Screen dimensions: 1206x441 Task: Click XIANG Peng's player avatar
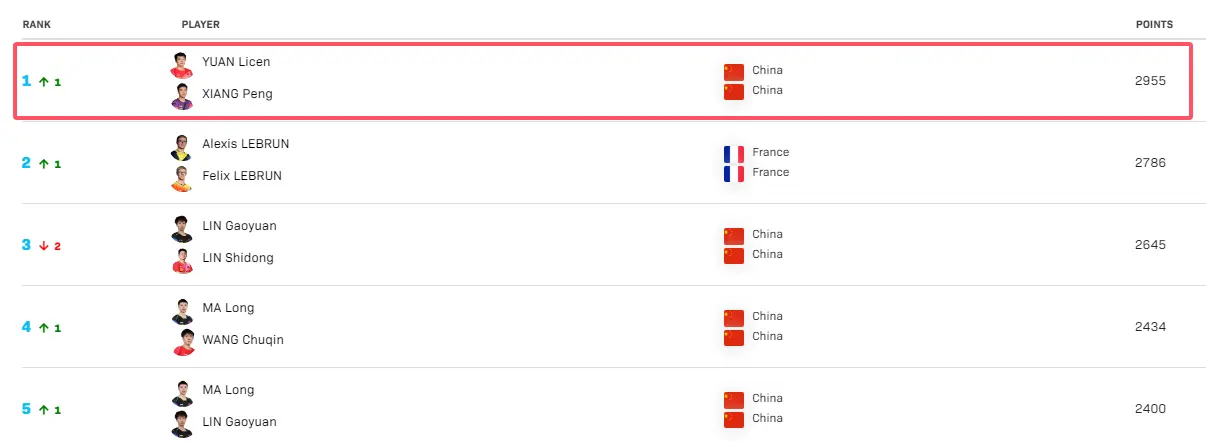(182, 97)
